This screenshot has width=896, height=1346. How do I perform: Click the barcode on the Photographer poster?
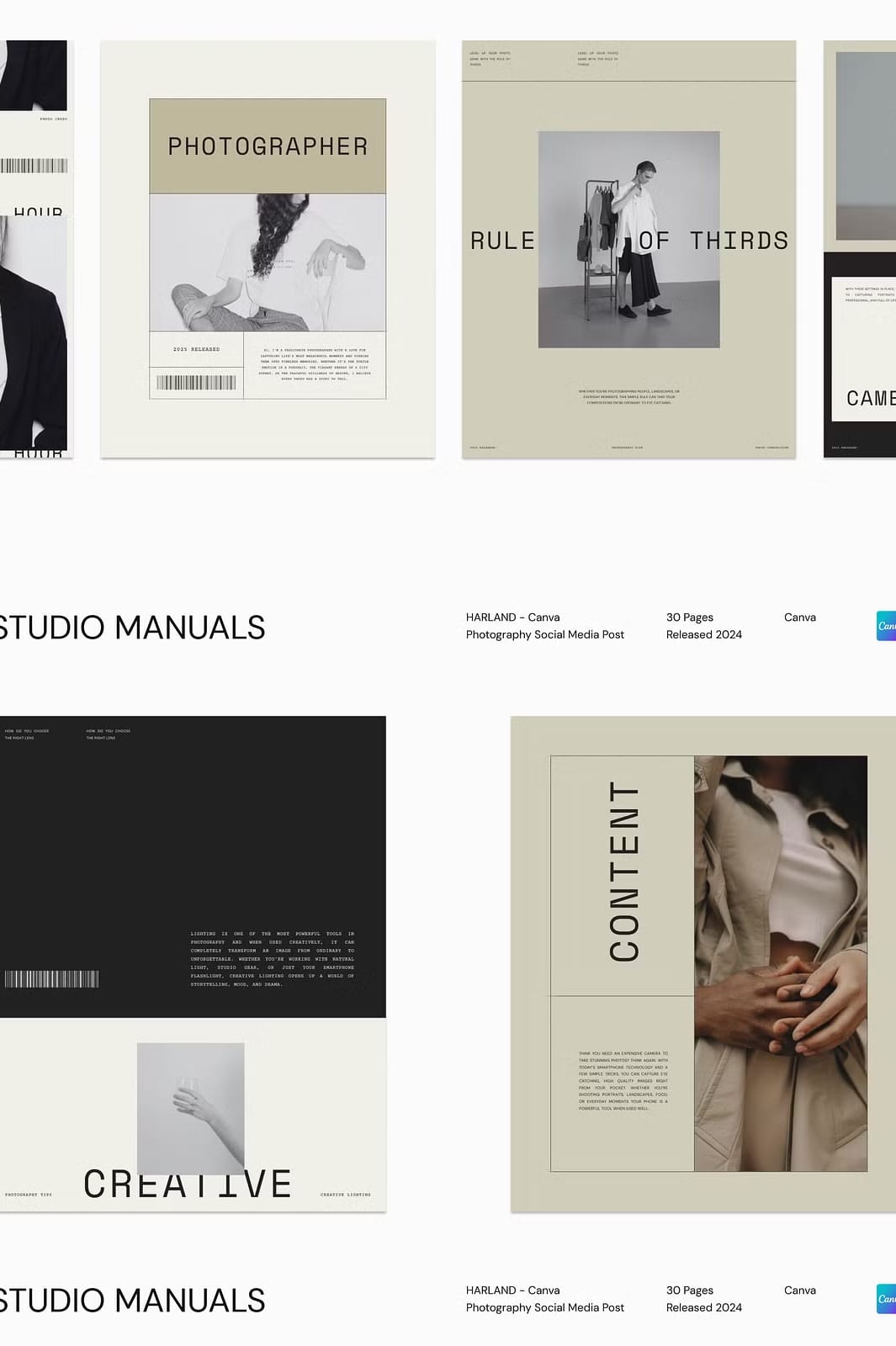[196, 383]
